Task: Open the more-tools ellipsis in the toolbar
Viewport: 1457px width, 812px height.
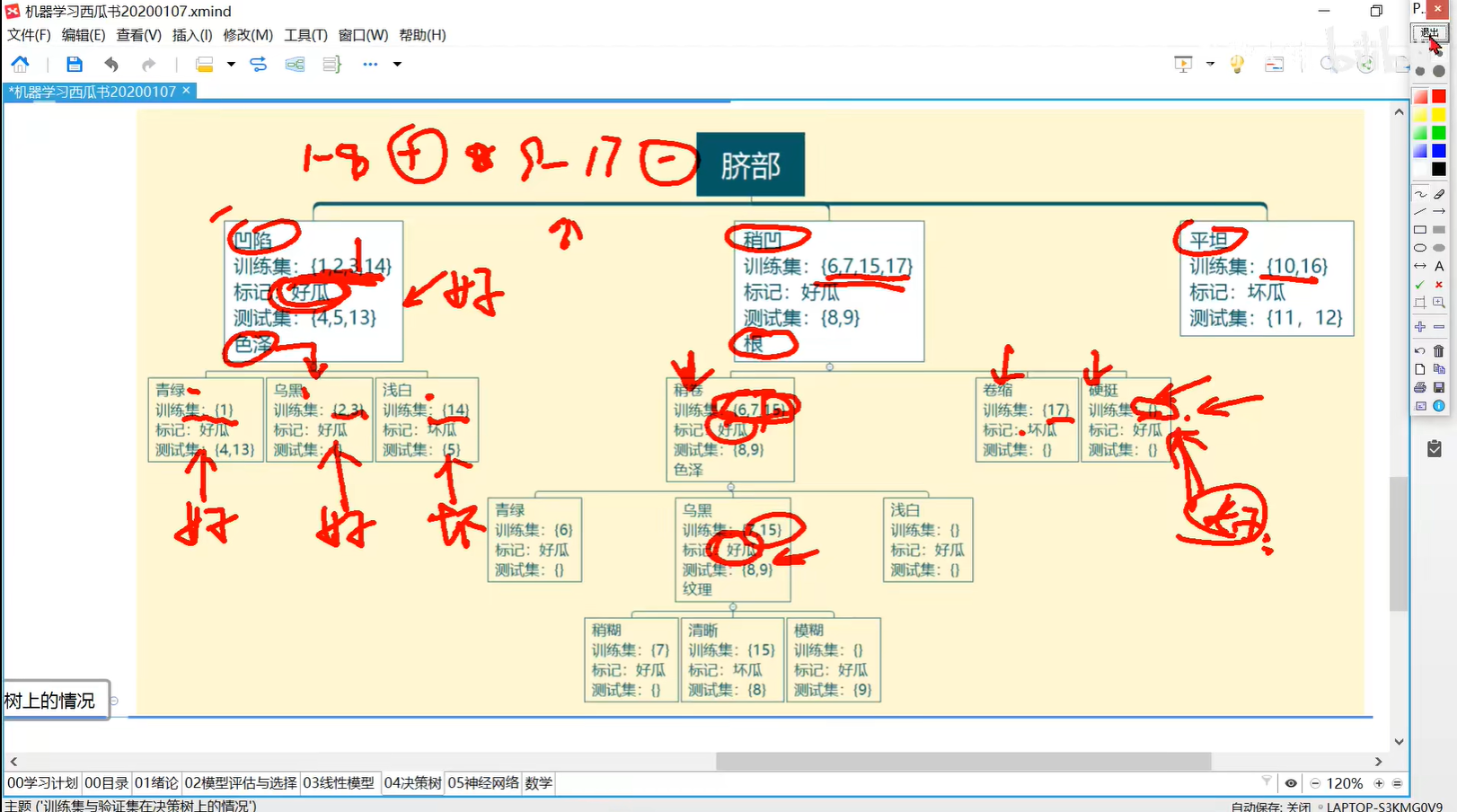Action: (x=370, y=64)
